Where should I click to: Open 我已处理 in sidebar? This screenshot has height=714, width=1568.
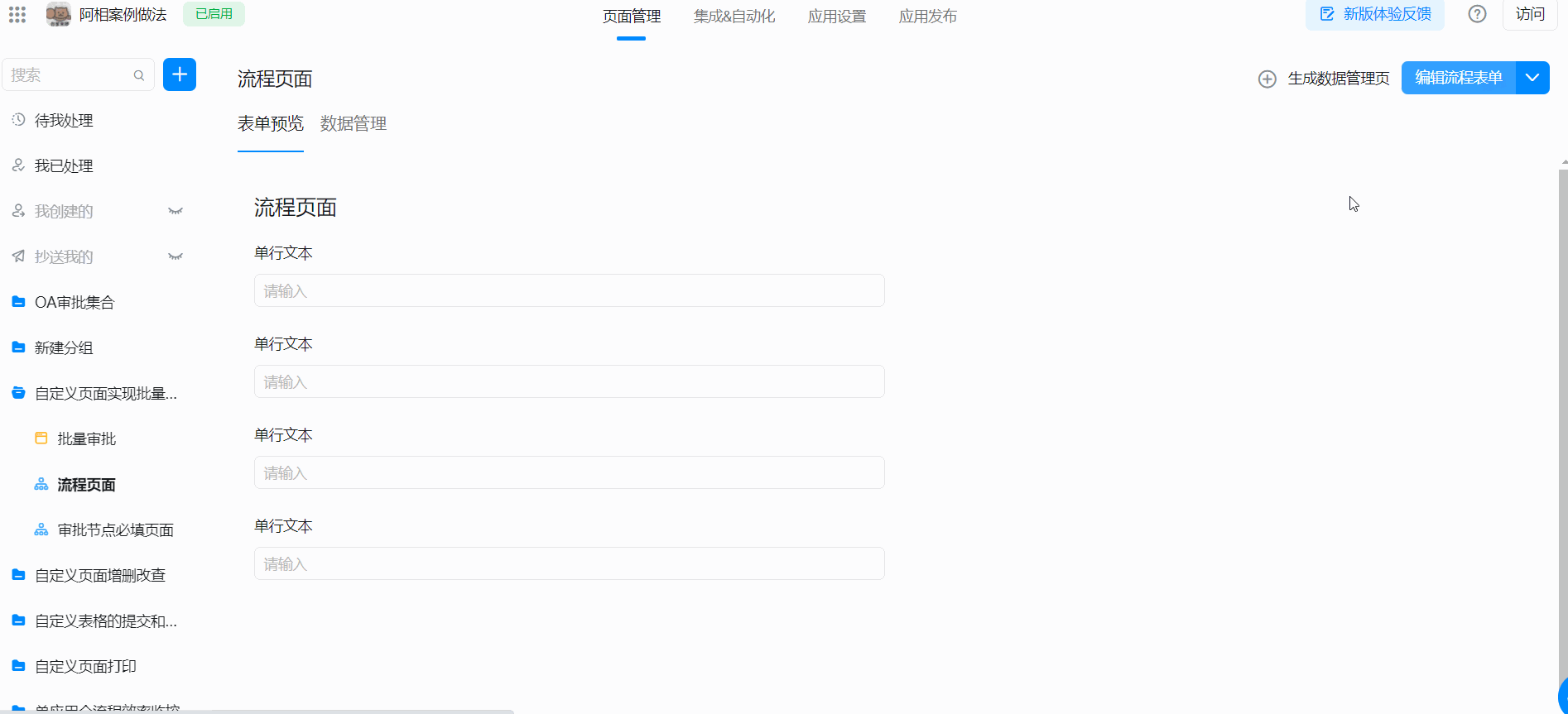pos(64,166)
